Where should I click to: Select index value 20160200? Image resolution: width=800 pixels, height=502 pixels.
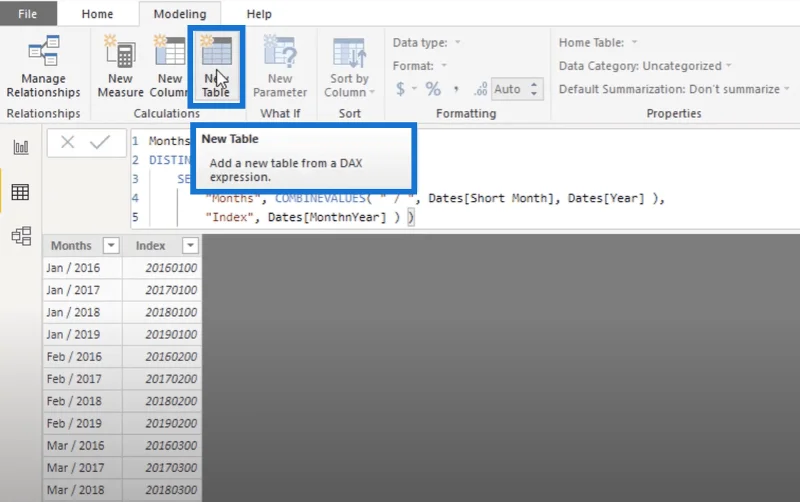[162, 357]
